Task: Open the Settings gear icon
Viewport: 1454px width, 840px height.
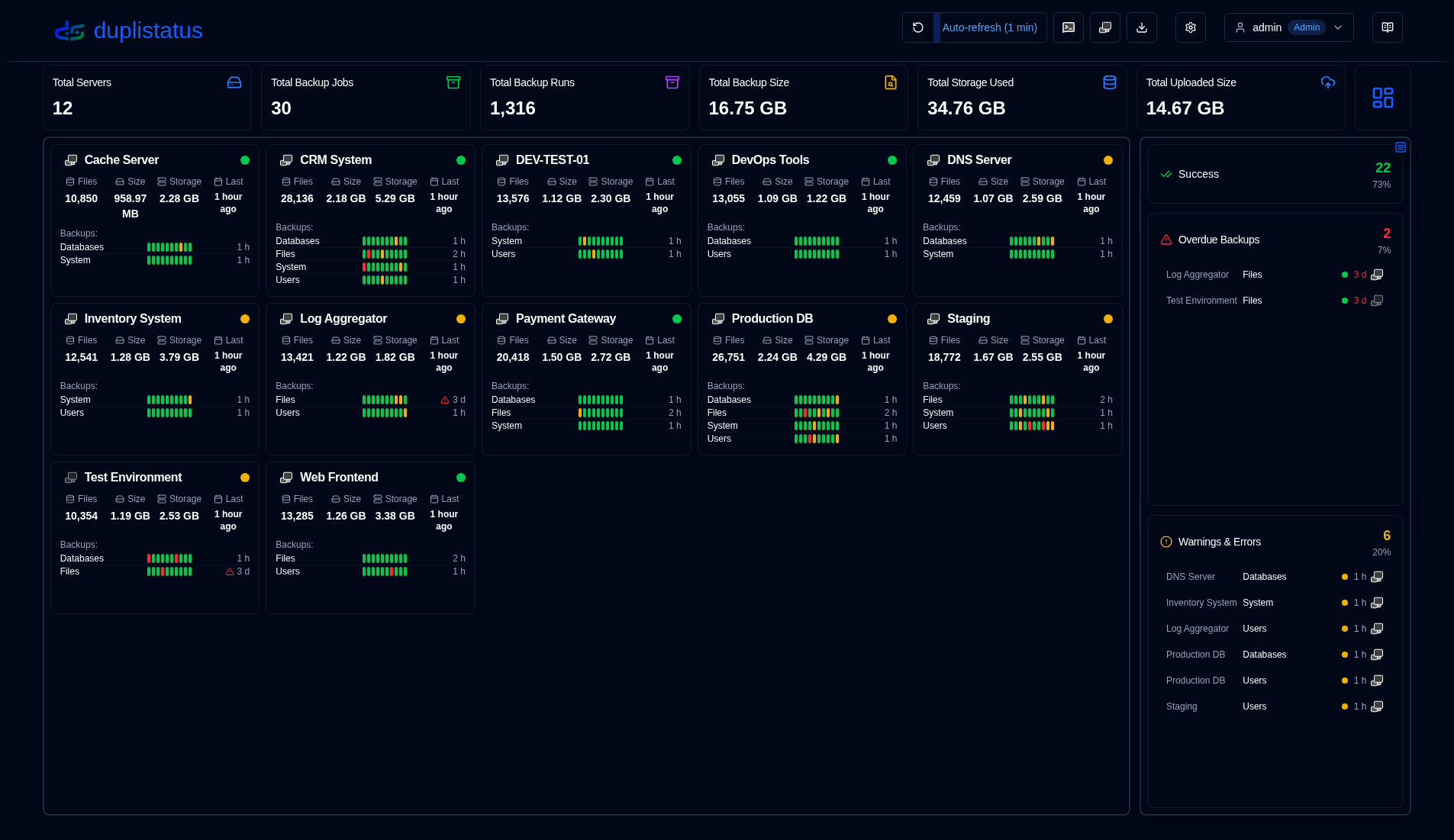Action: click(1189, 27)
